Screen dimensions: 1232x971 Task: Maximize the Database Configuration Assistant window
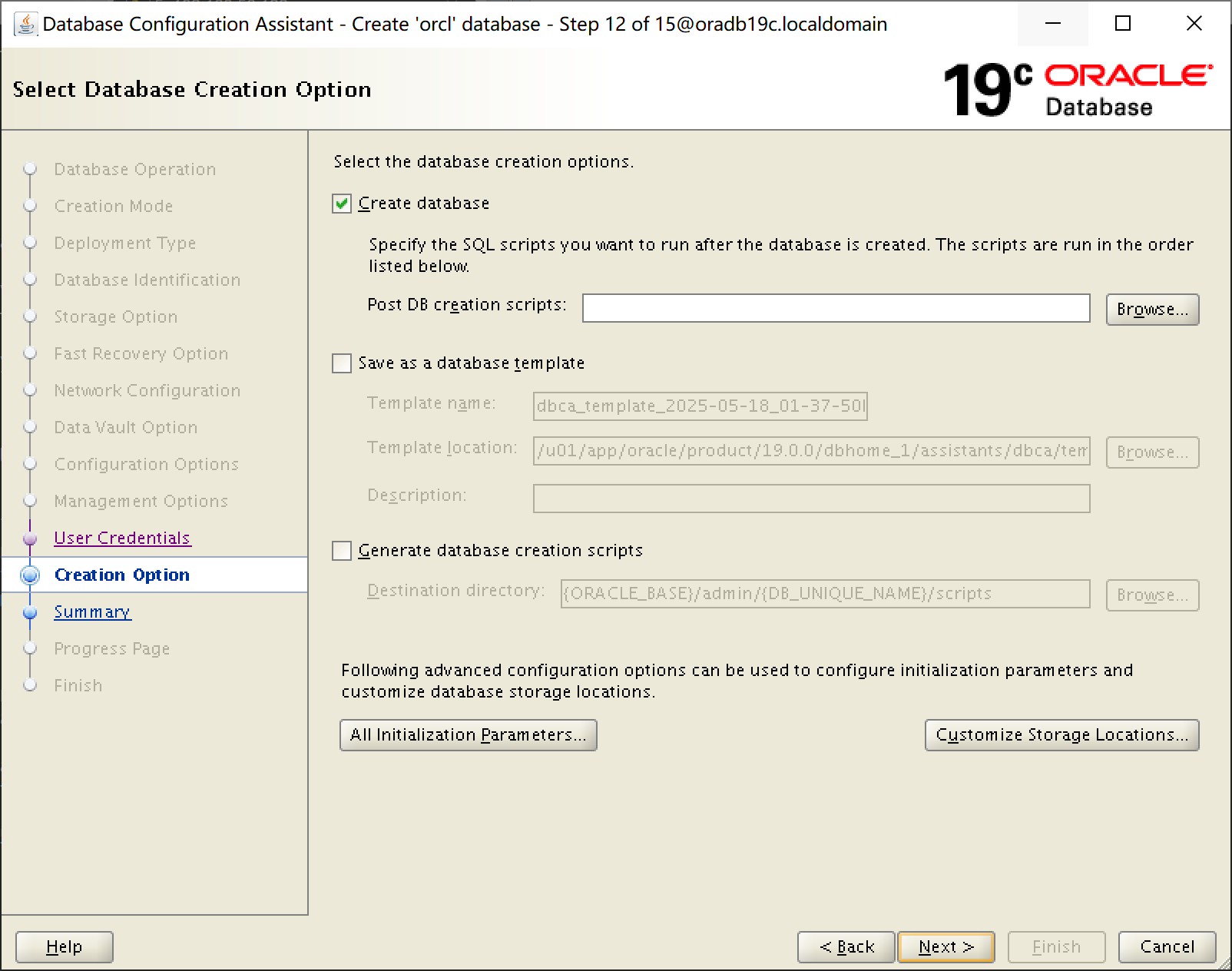1123,24
